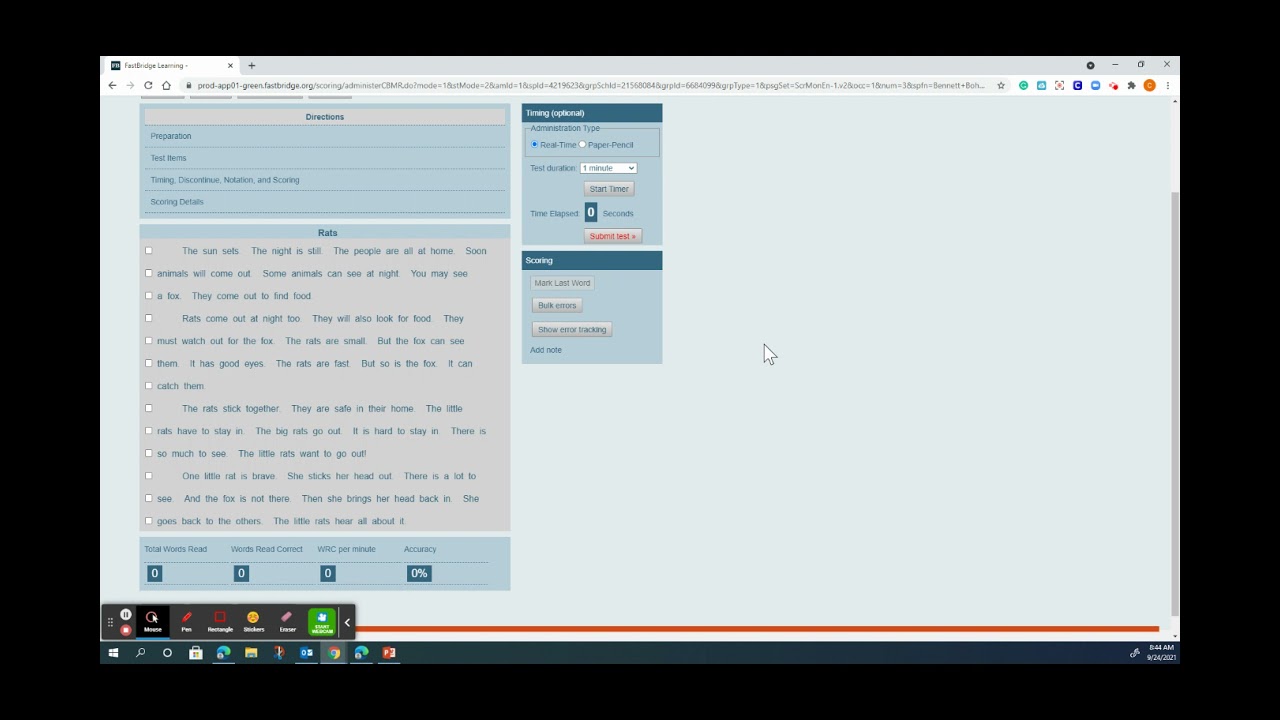Check the box for line "must watch out for the fox"
This screenshot has height=720, width=1280.
coord(149,341)
